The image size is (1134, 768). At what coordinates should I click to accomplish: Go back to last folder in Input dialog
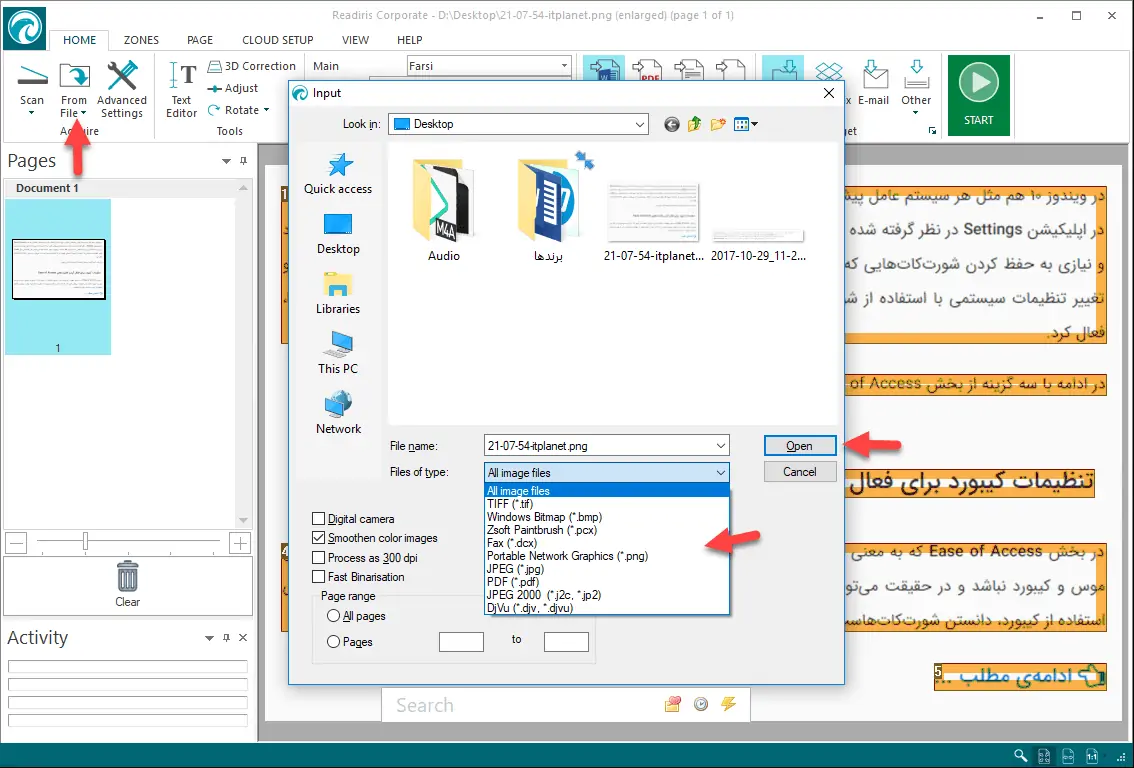tap(672, 124)
